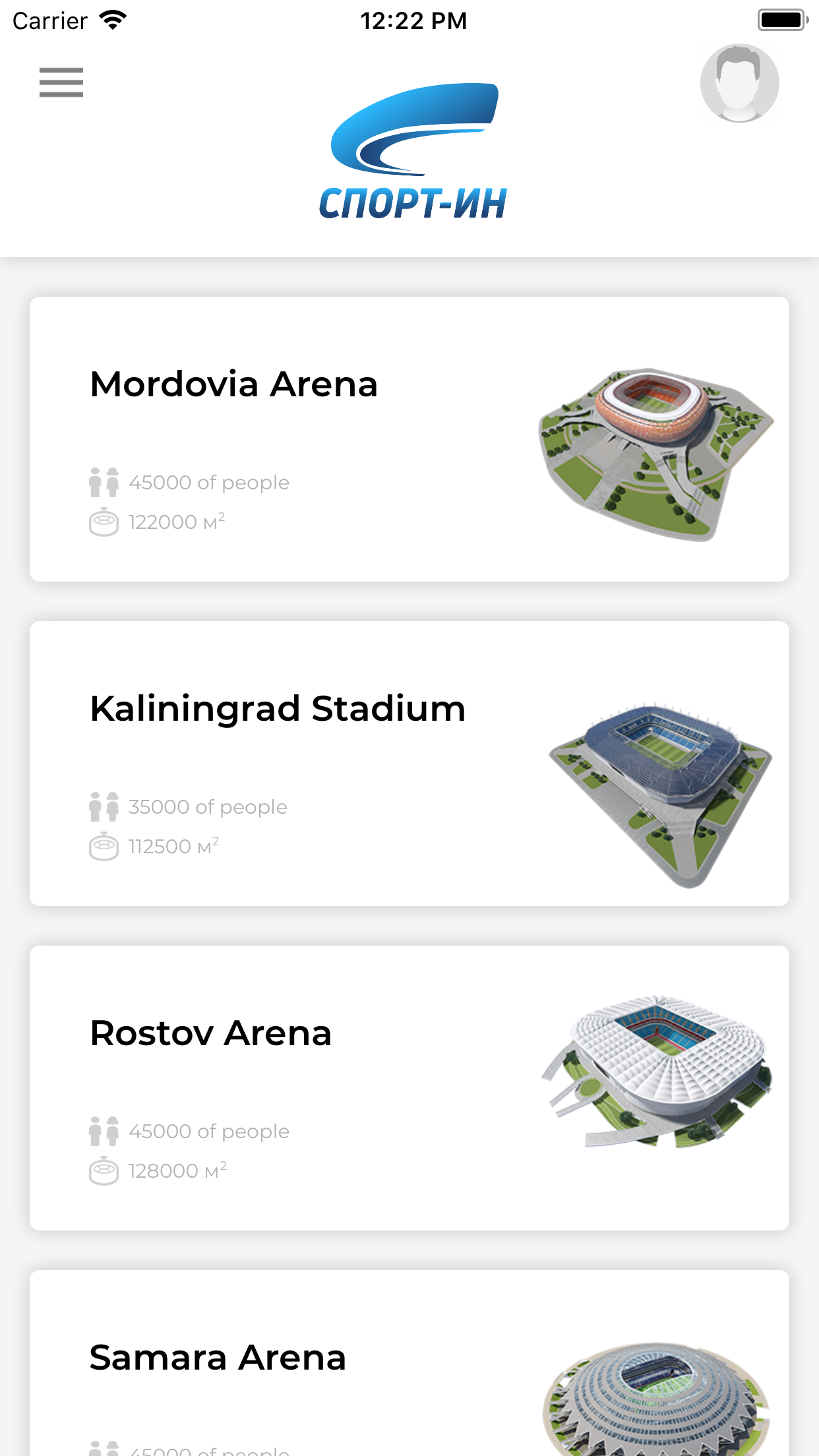
Task: Tap area icon beside 112500 м²
Action: click(x=104, y=847)
